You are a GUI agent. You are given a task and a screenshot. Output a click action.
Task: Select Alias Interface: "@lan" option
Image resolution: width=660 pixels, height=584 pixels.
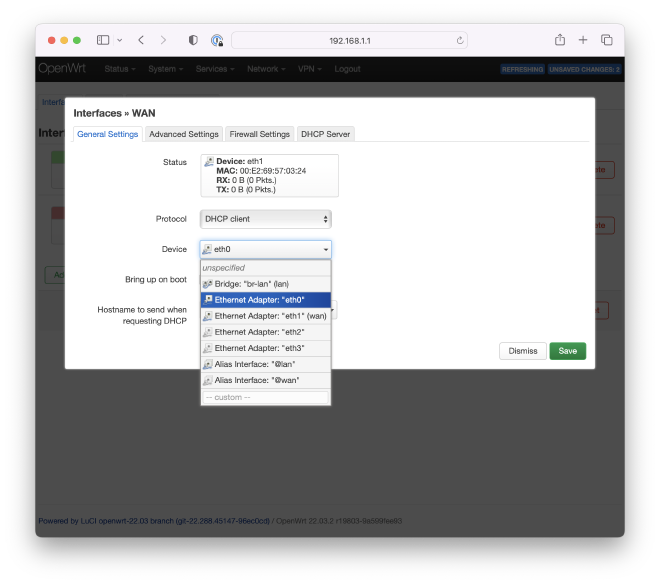[x=266, y=364]
